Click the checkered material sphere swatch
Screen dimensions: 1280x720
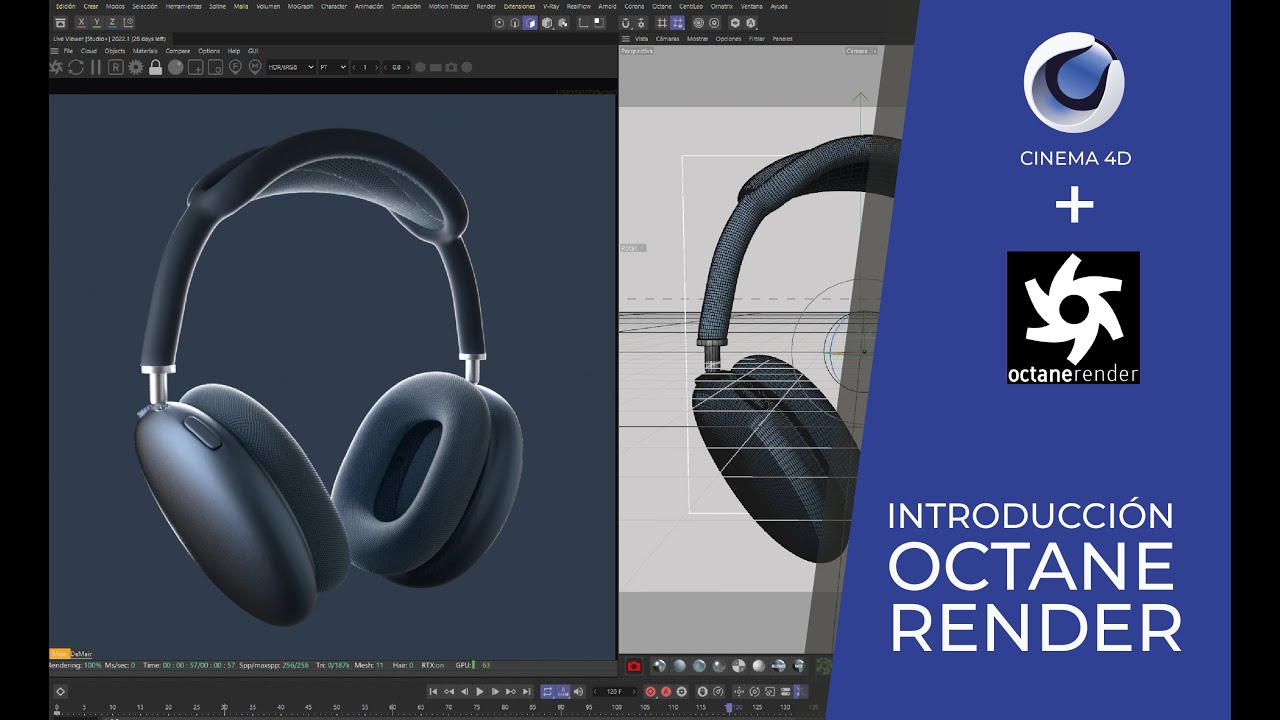tap(739, 666)
